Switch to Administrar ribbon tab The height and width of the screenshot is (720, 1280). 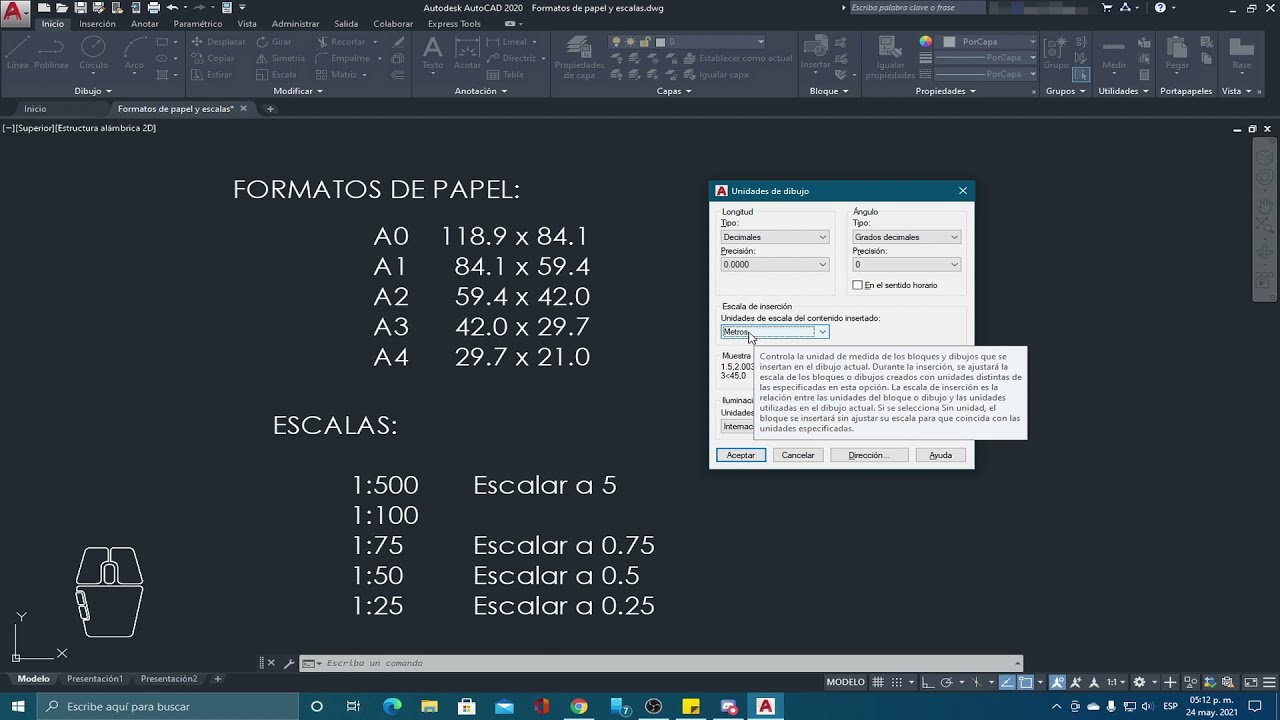pos(296,24)
